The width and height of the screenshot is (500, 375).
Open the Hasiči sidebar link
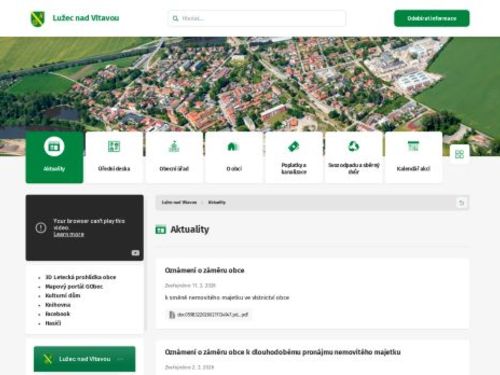pos(53,323)
